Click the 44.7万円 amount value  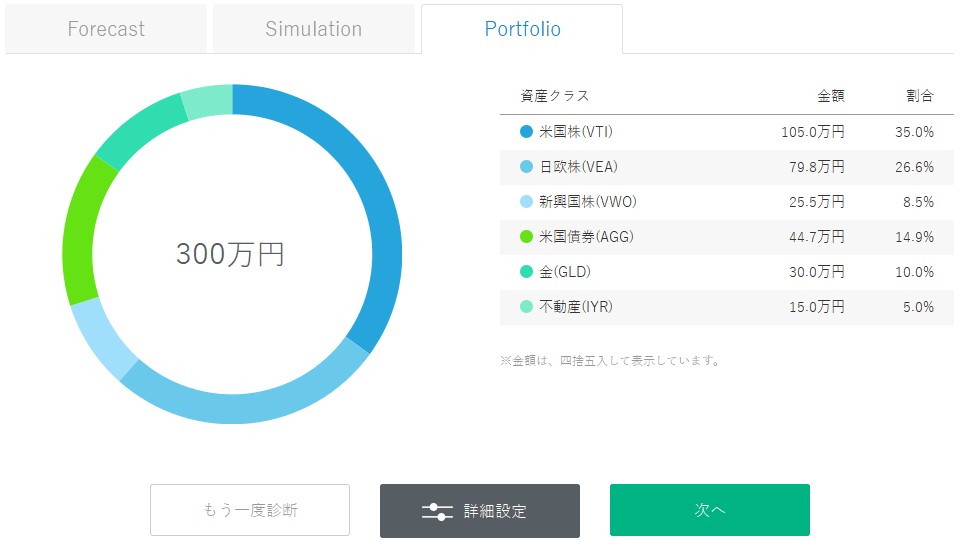pos(817,237)
